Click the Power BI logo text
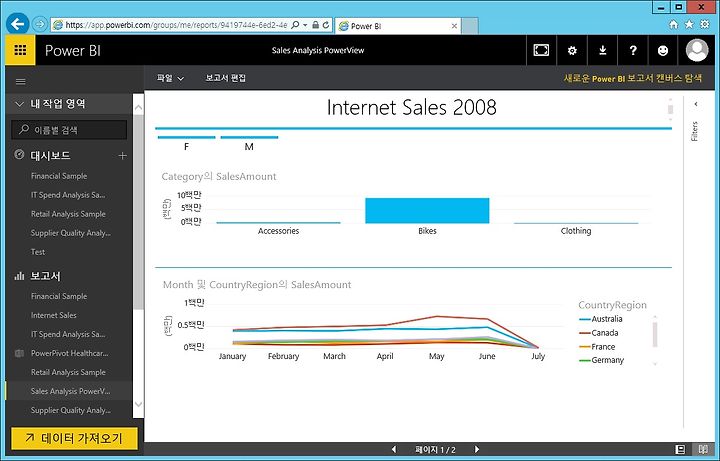This screenshot has height=461, width=720. pyautogui.click(x=73, y=50)
